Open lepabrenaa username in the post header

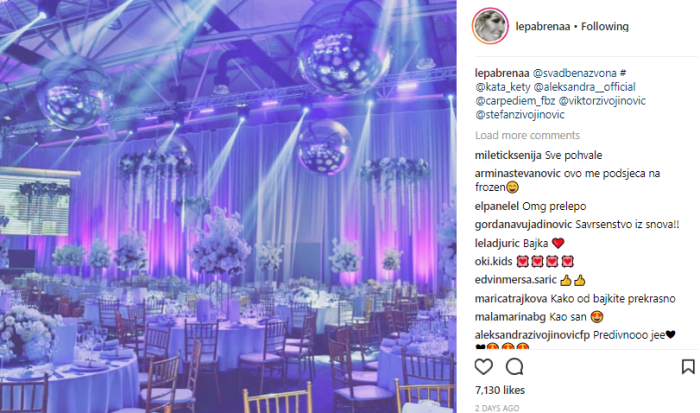(x=543, y=27)
